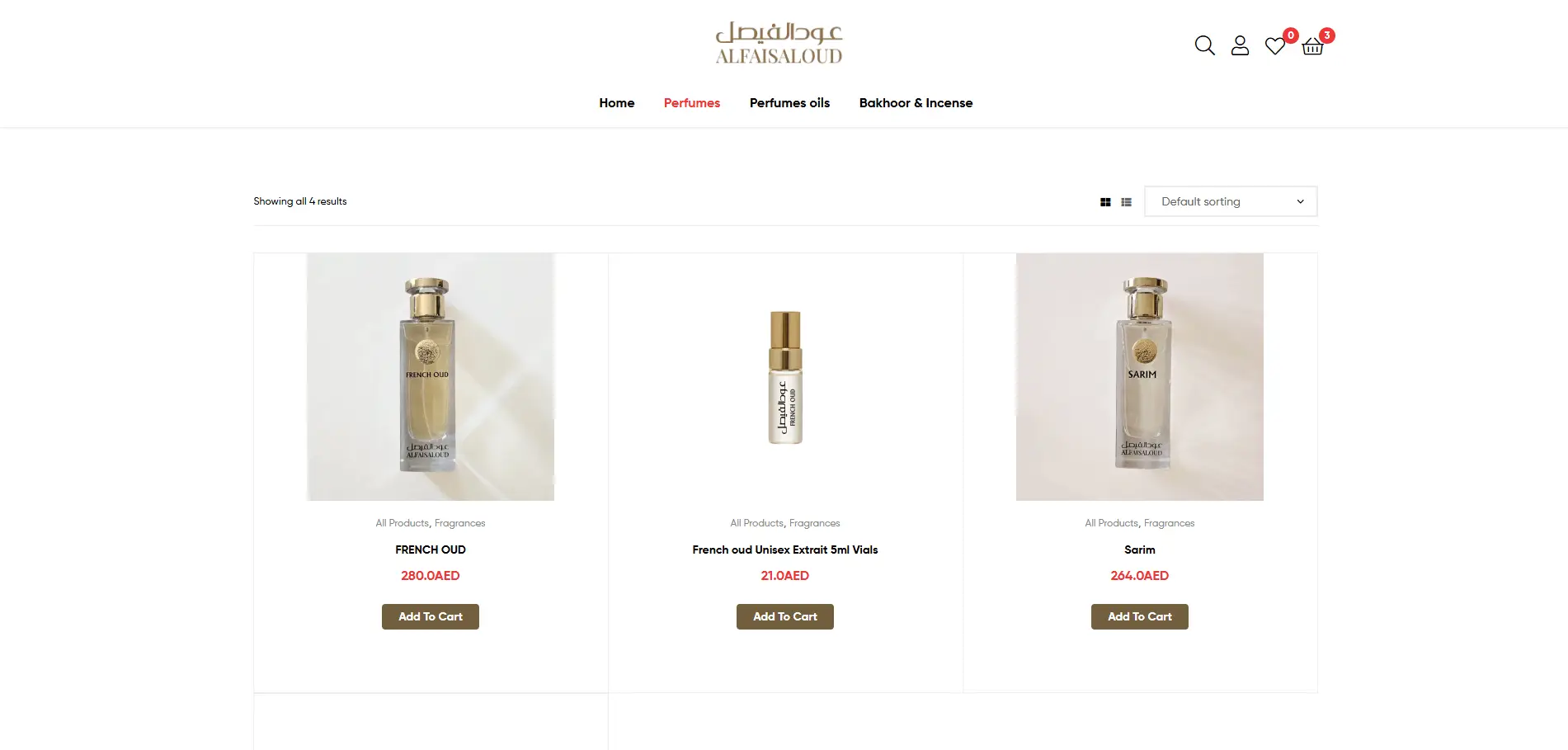Open the search magnifier icon

[x=1204, y=45]
